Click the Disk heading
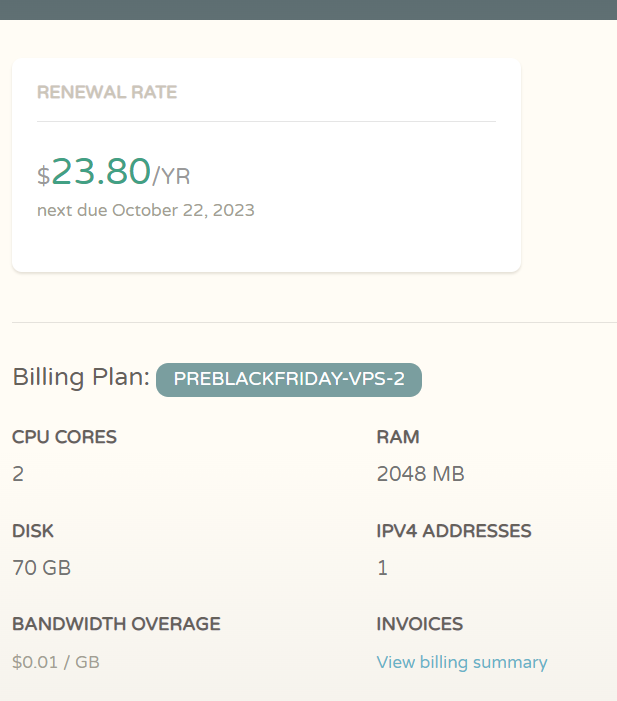The image size is (617, 701). click(x=33, y=531)
